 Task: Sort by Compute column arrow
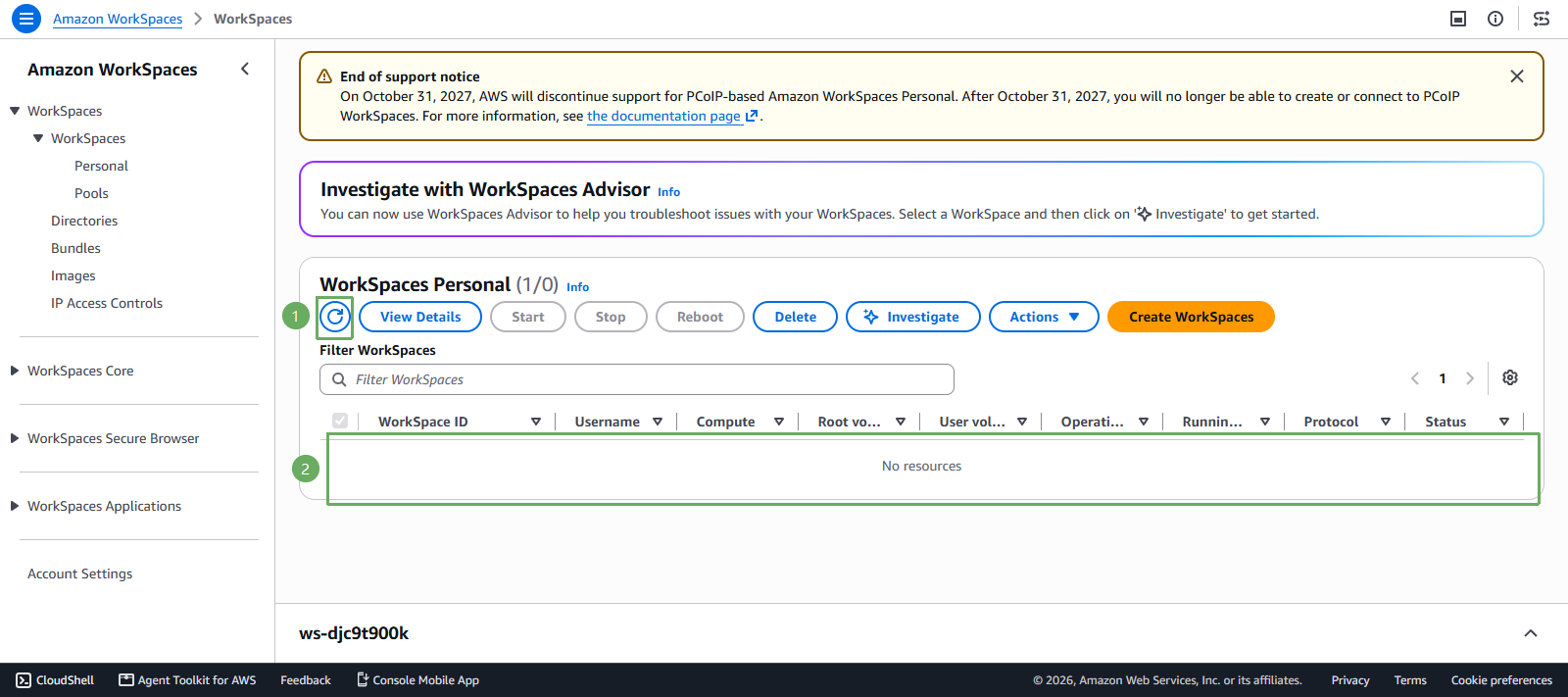(779, 422)
